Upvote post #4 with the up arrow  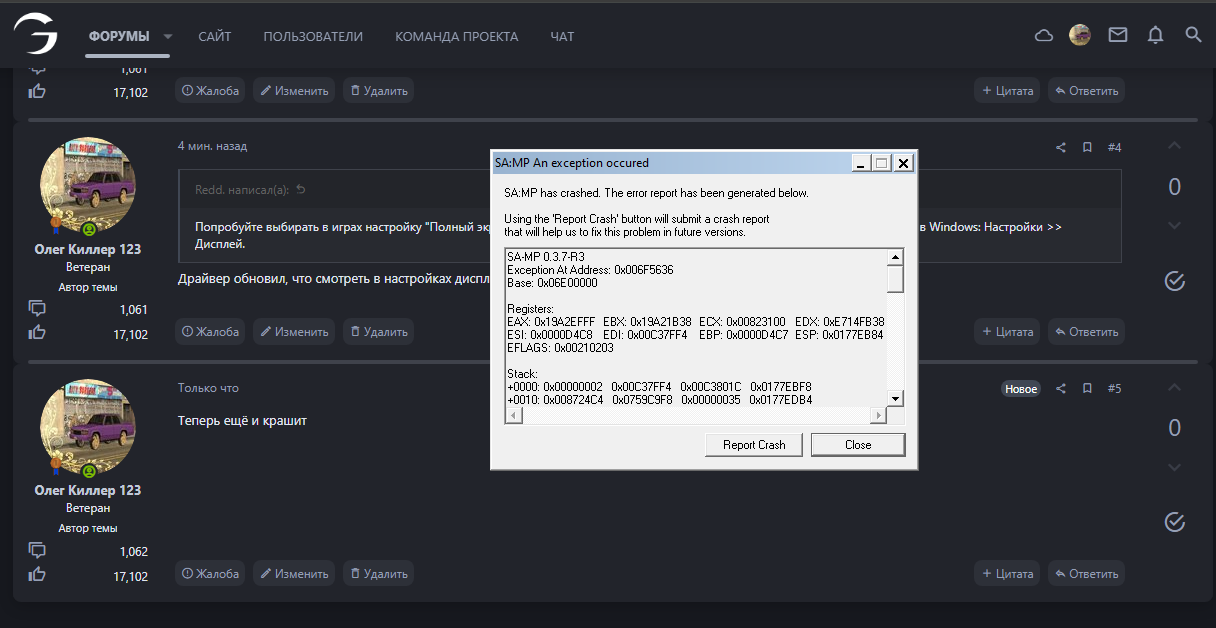pos(1175,146)
